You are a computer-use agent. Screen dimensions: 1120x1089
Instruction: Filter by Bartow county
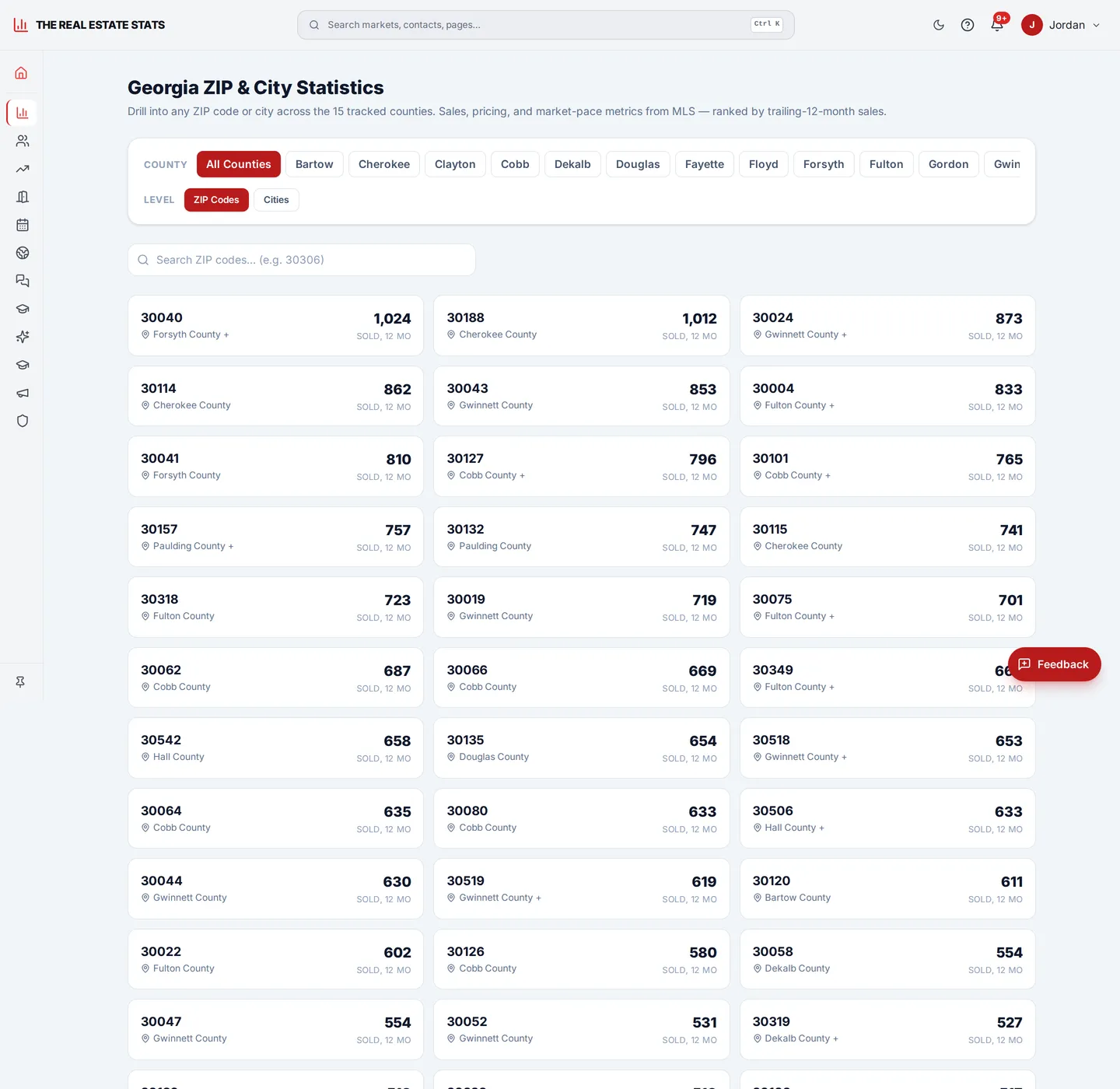tap(314, 164)
